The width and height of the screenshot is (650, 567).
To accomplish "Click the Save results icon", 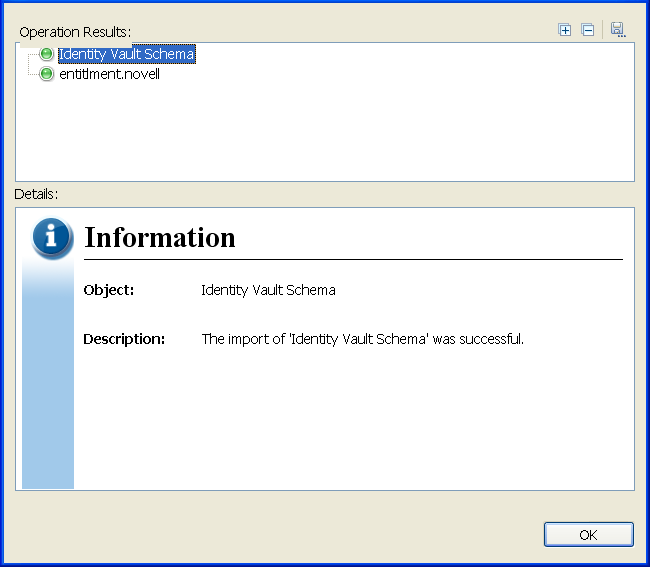I will tap(618, 30).
